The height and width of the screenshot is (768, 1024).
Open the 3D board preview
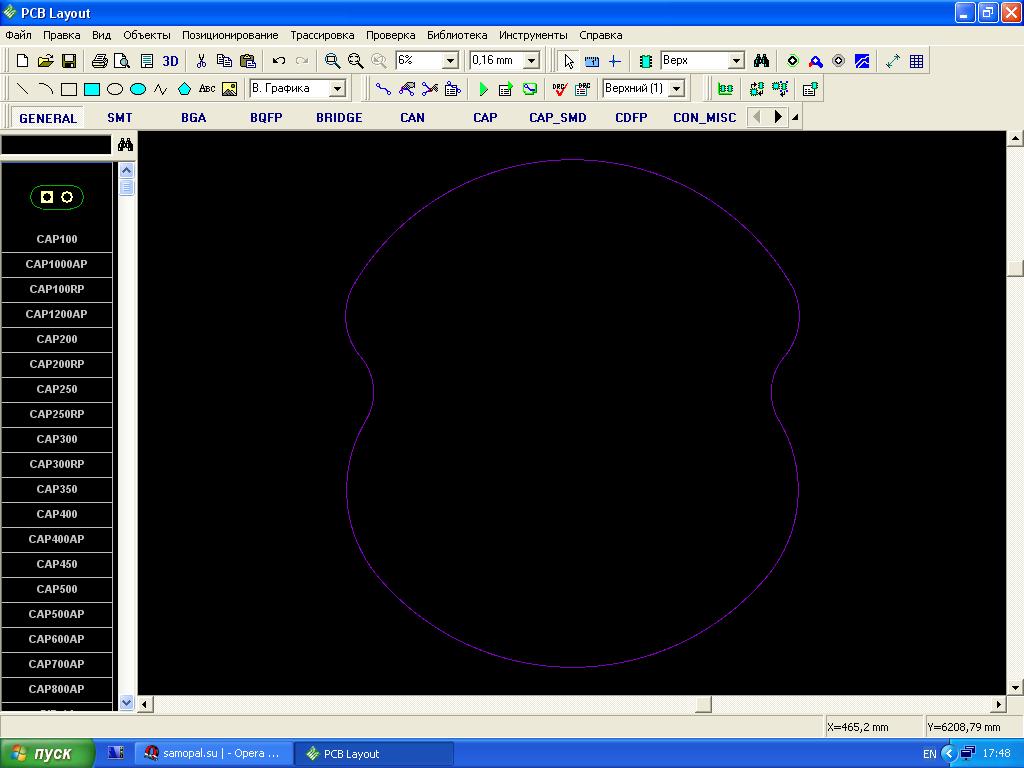(170, 61)
